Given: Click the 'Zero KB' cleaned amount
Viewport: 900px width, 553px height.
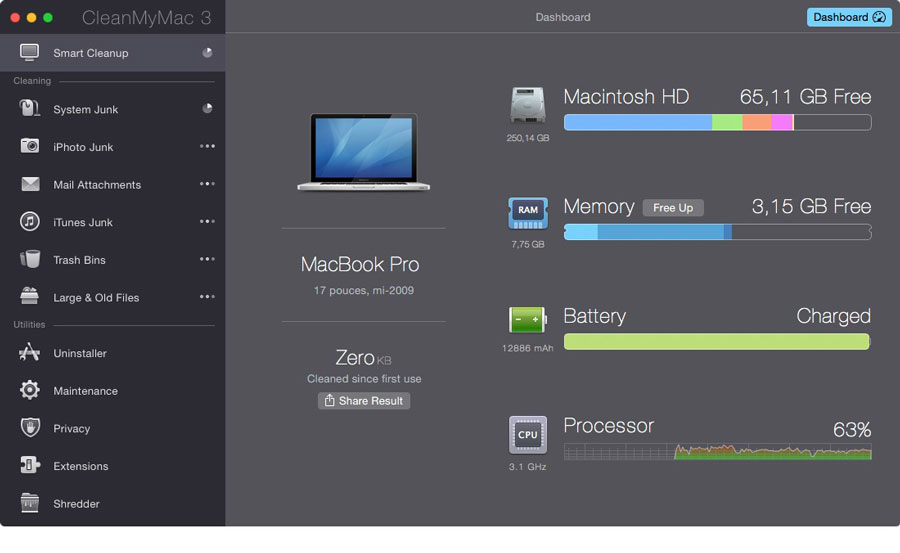Looking at the screenshot, I should coord(363,358).
